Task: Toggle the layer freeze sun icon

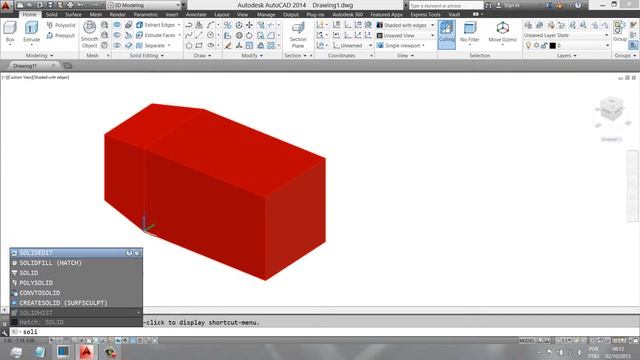Action: click(x=536, y=45)
